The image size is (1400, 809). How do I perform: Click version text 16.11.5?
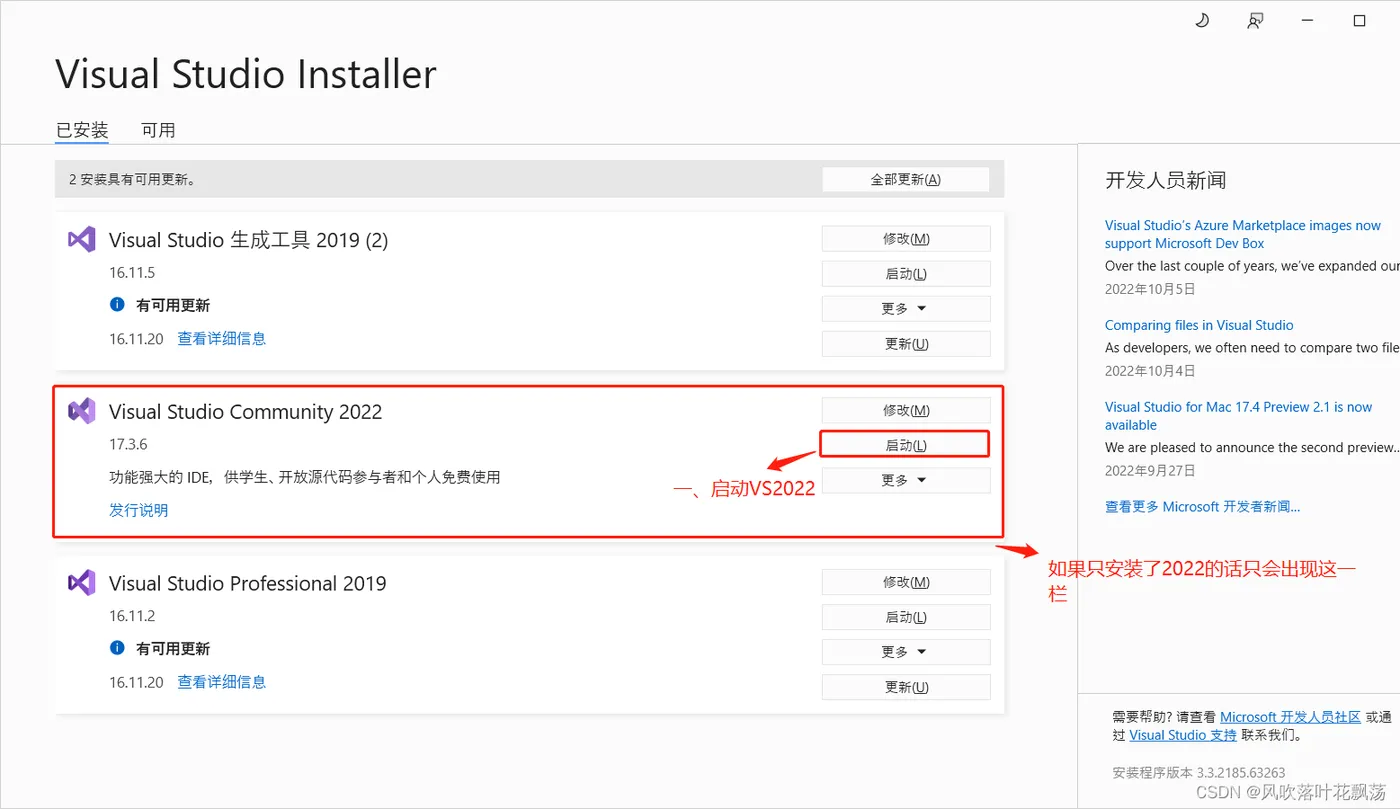pyautogui.click(x=132, y=272)
